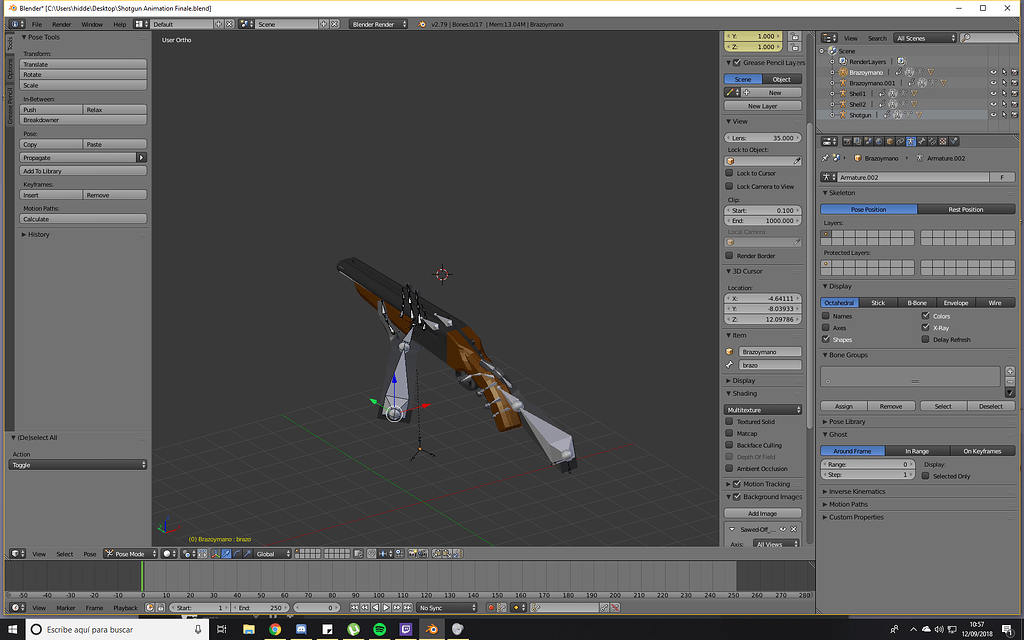
Task: Open Spotify from the Windows taskbar
Action: 379,630
